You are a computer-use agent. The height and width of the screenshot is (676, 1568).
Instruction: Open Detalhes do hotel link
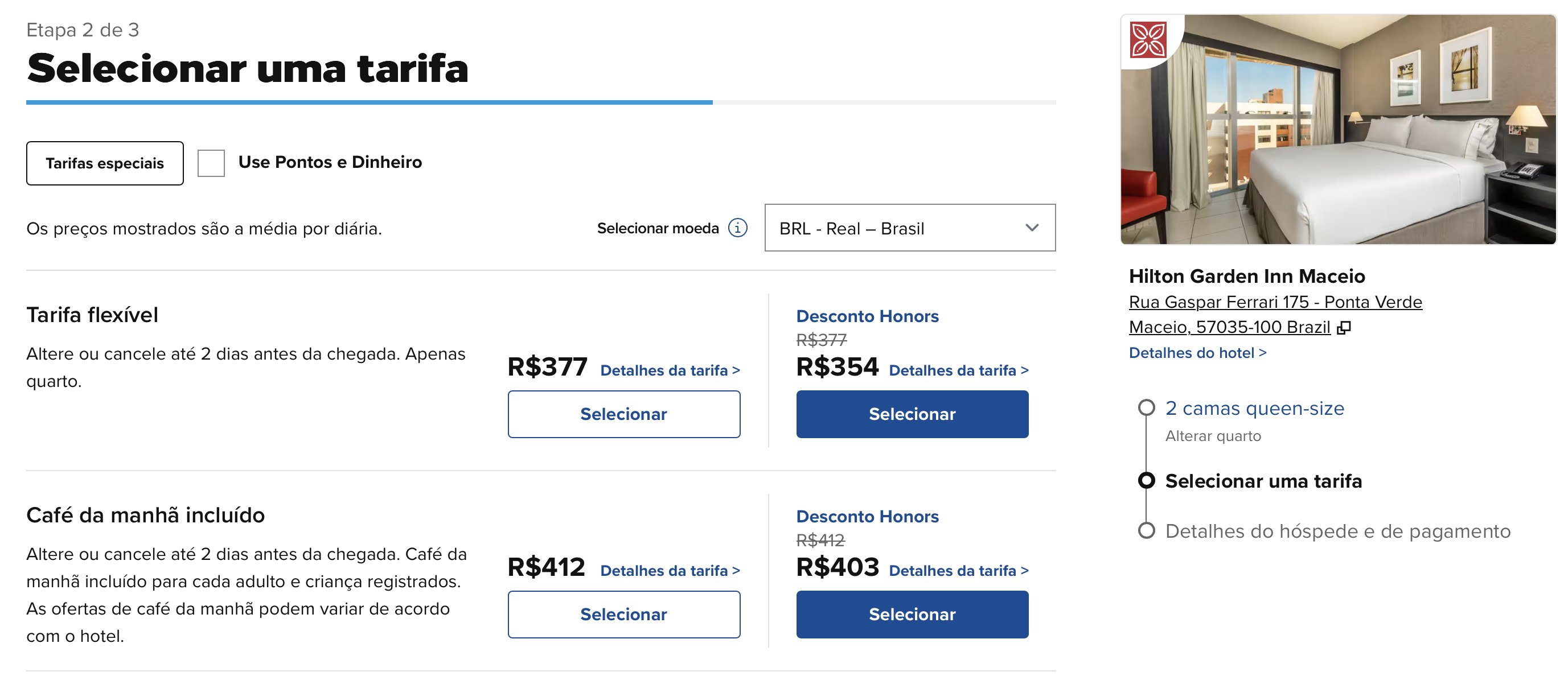(1197, 353)
